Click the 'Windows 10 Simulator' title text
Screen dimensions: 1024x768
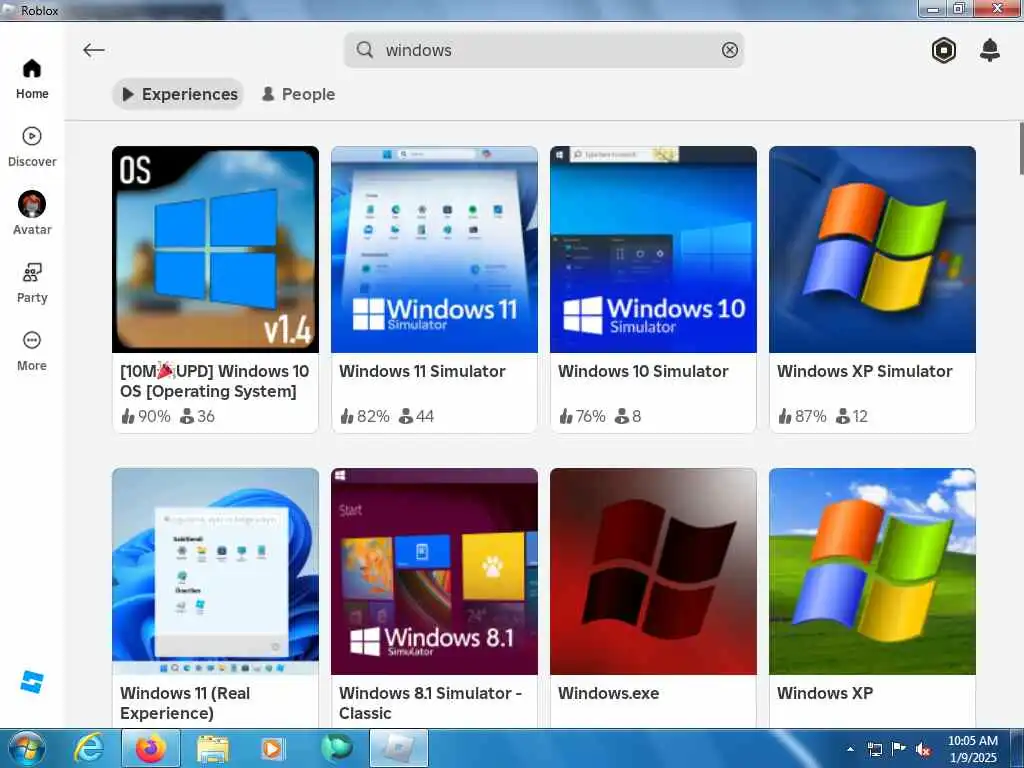point(643,371)
